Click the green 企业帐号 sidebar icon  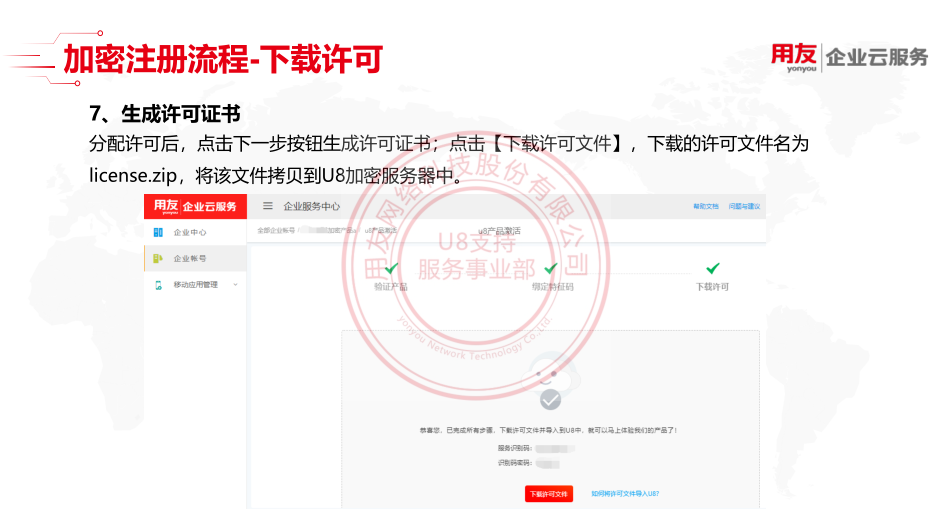click(x=158, y=258)
